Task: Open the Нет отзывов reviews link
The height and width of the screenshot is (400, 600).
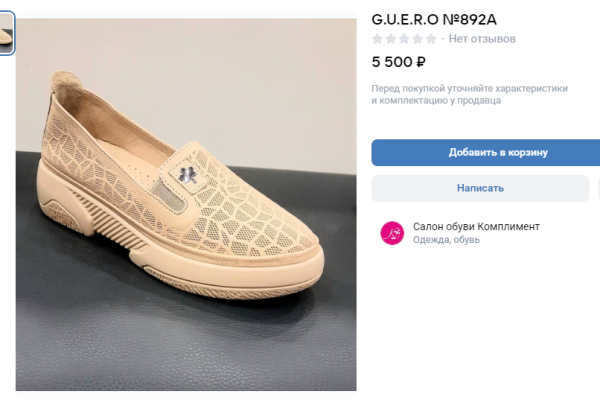Action: click(482, 39)
